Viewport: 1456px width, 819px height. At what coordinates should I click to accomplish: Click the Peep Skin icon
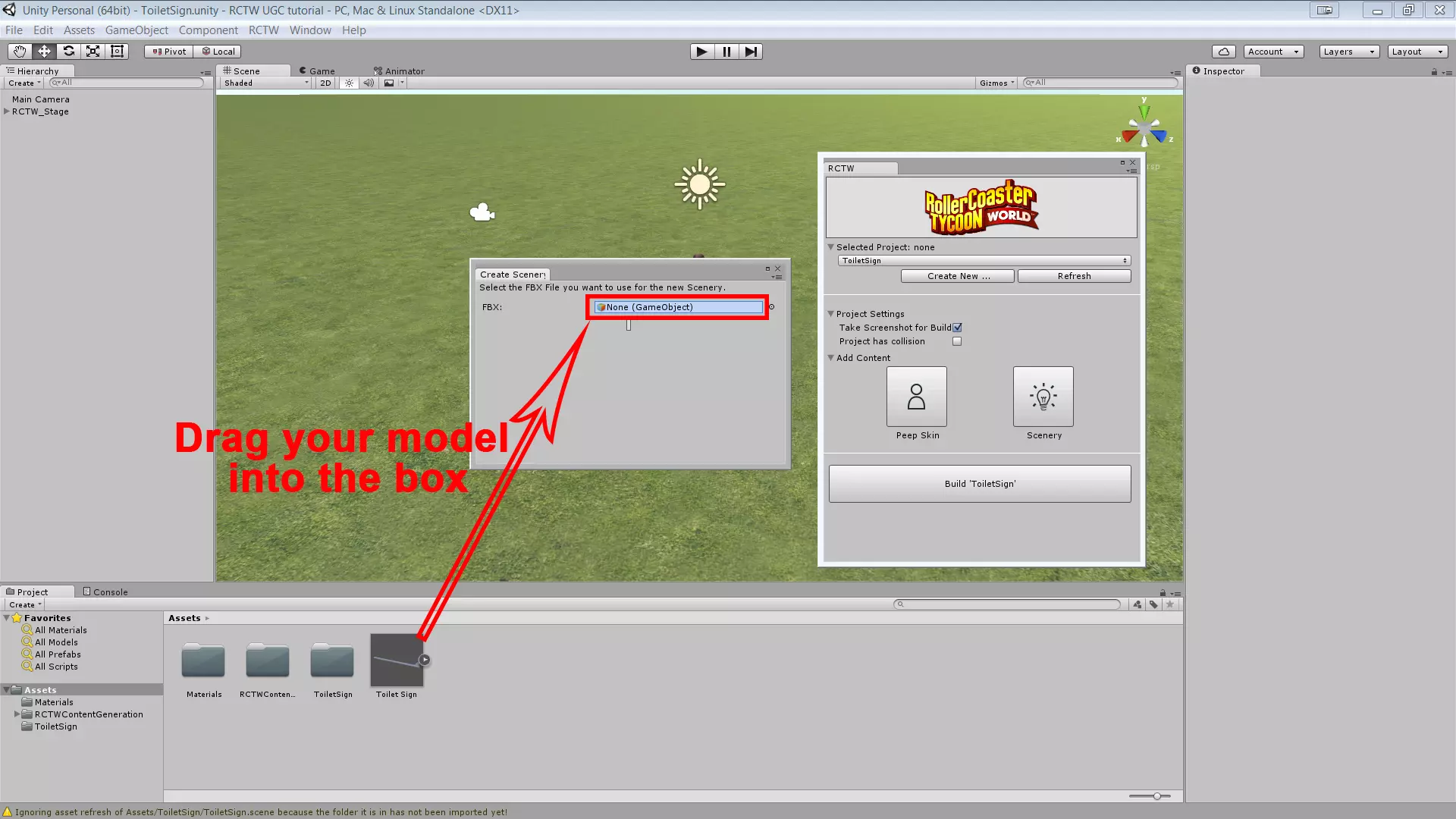coord(916,397)
